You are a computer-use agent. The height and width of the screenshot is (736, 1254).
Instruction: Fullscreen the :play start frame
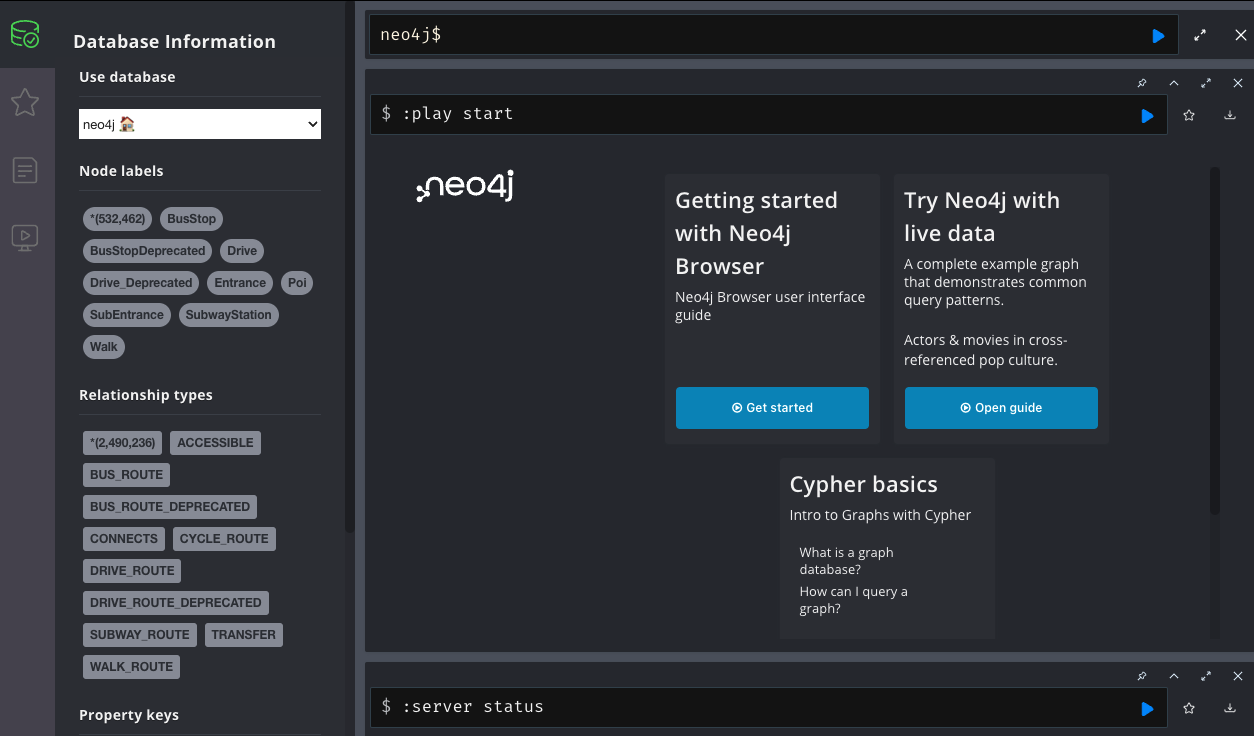(x=1206, y=83)
